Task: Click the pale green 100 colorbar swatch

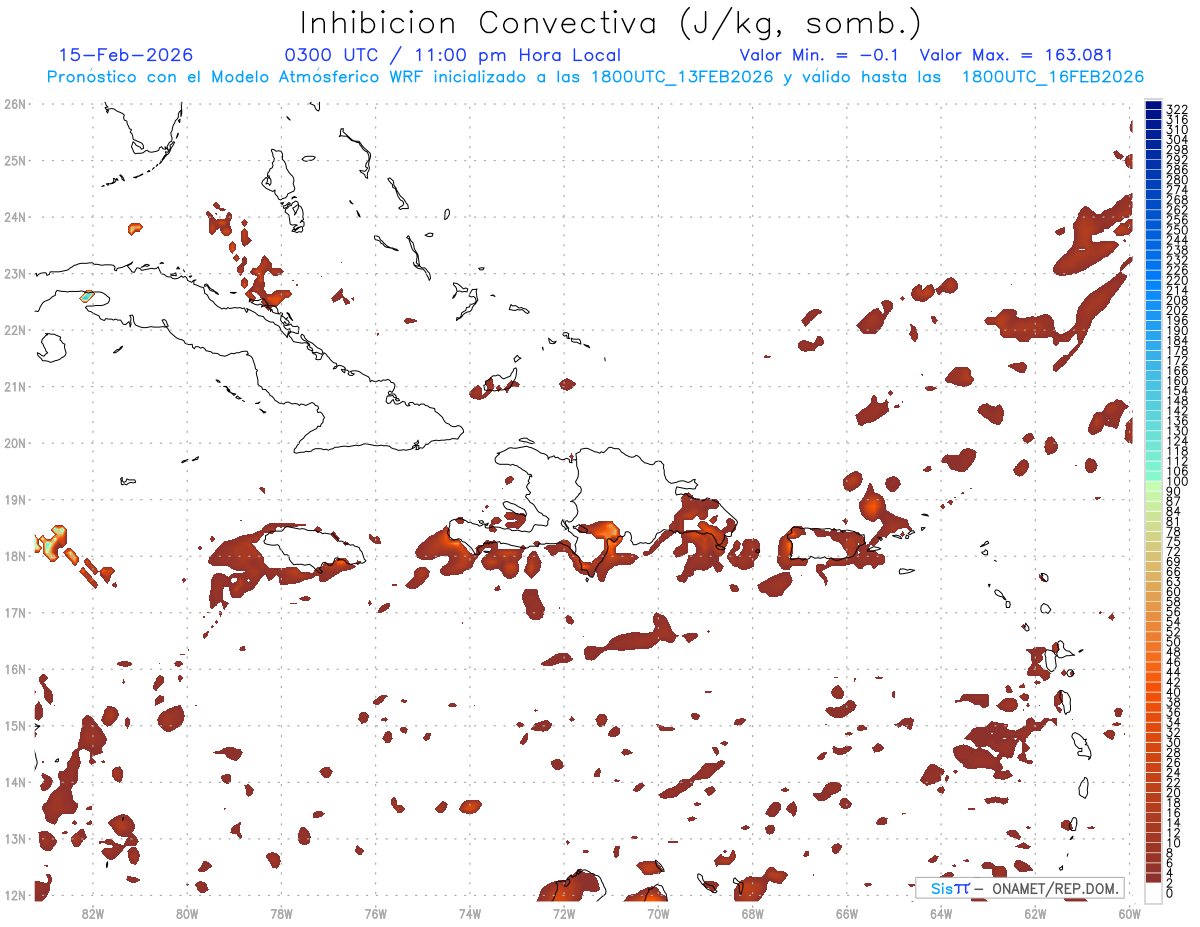Action: (x=1153, y=484)
